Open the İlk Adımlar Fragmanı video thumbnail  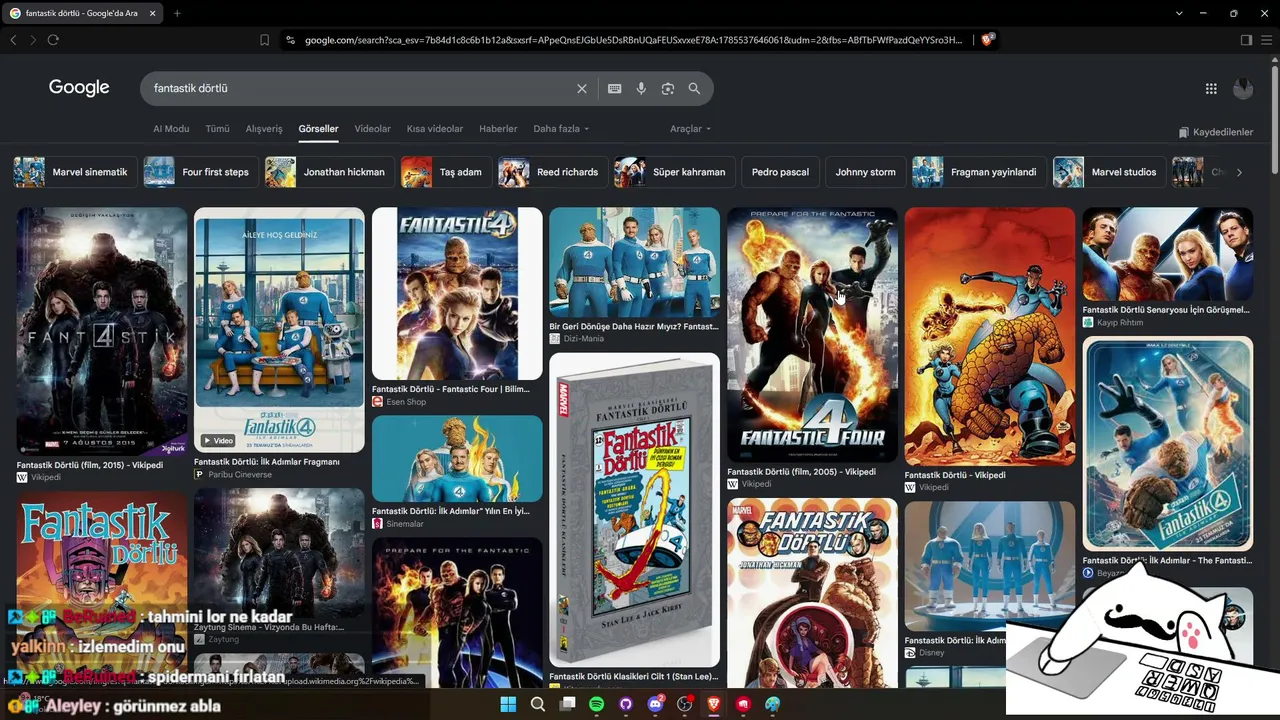pos(279,330)
